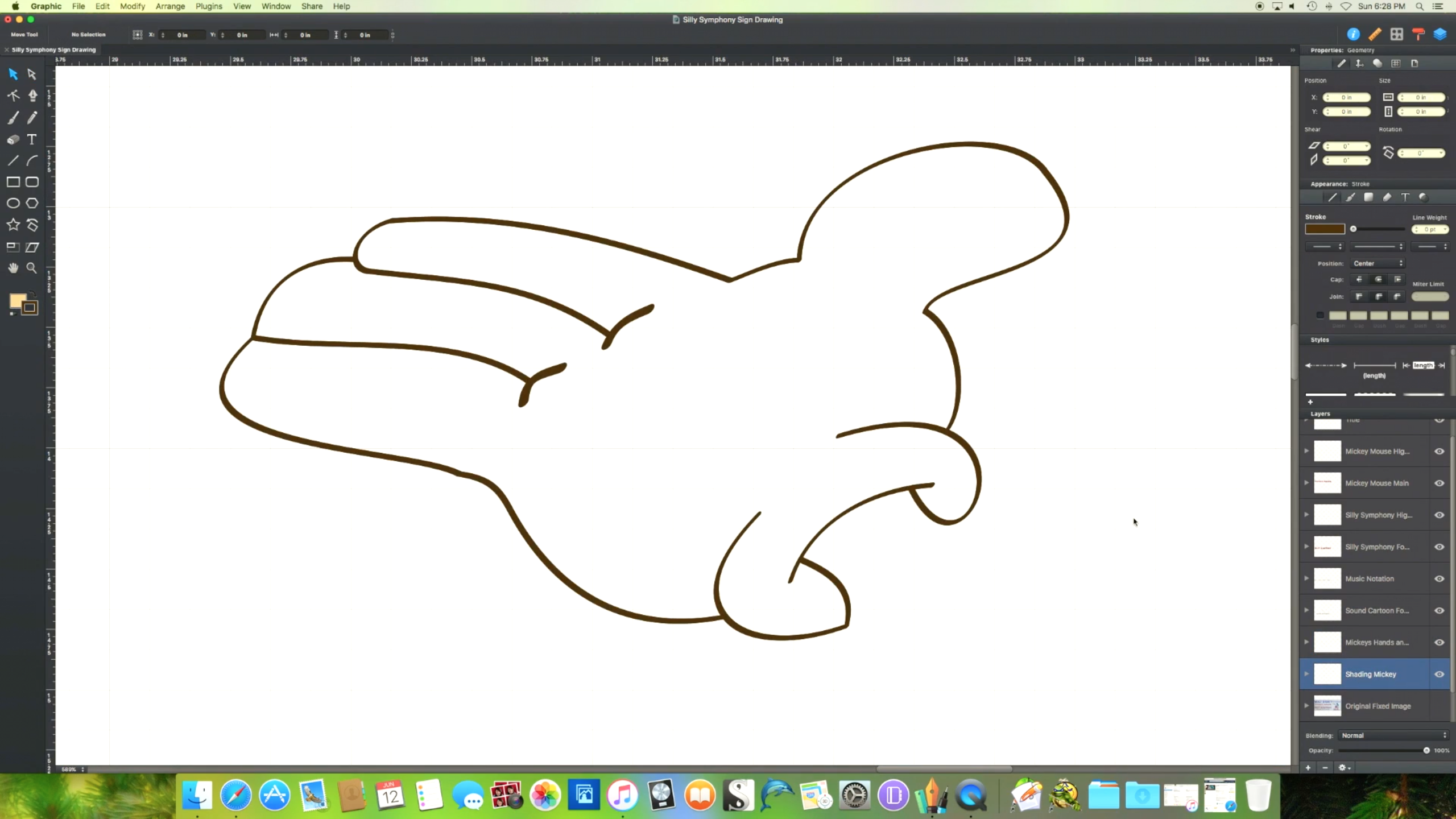The height and width of the screenshot is (819, 1456).
Task: Select the Brush tool
Action: tap(13, 117)
